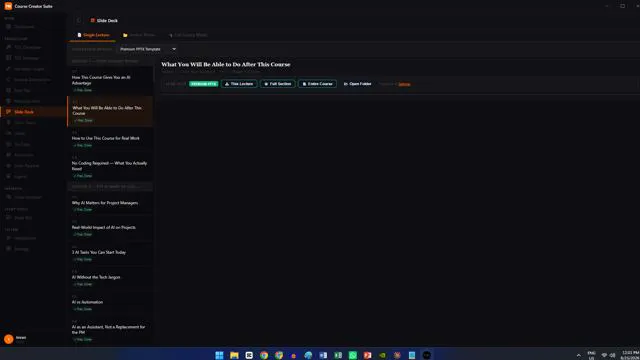This screenshot has width=640, height=360.
Task: Click the ENG language indicator in the tray
Action: click(x=591, y=355)
